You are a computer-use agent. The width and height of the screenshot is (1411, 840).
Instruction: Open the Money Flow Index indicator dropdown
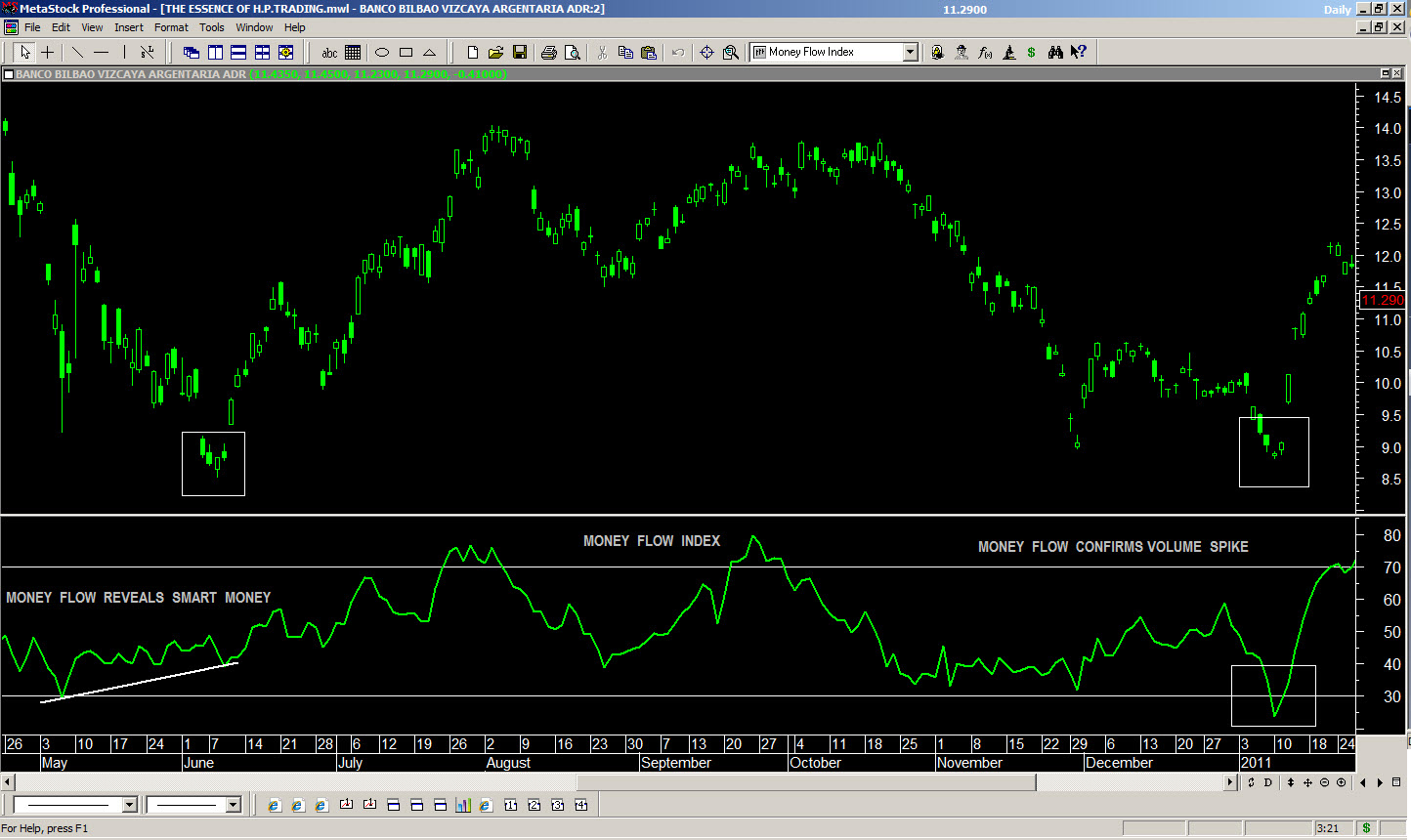pos(910,52)
